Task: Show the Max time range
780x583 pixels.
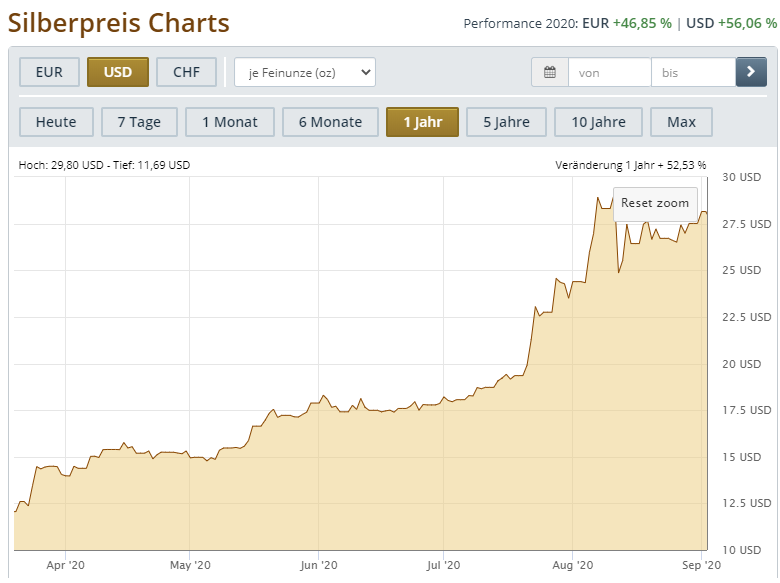Action: [x=681, y=122]
